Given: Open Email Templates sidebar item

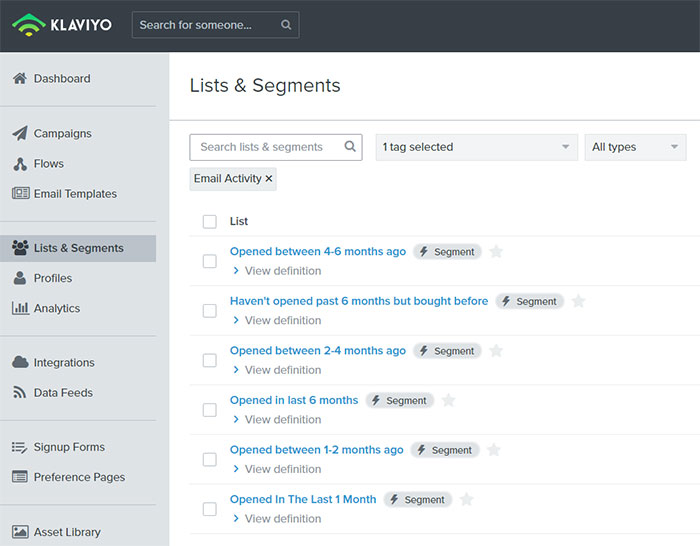Looking at the screenshot, I should click(75, 194).
